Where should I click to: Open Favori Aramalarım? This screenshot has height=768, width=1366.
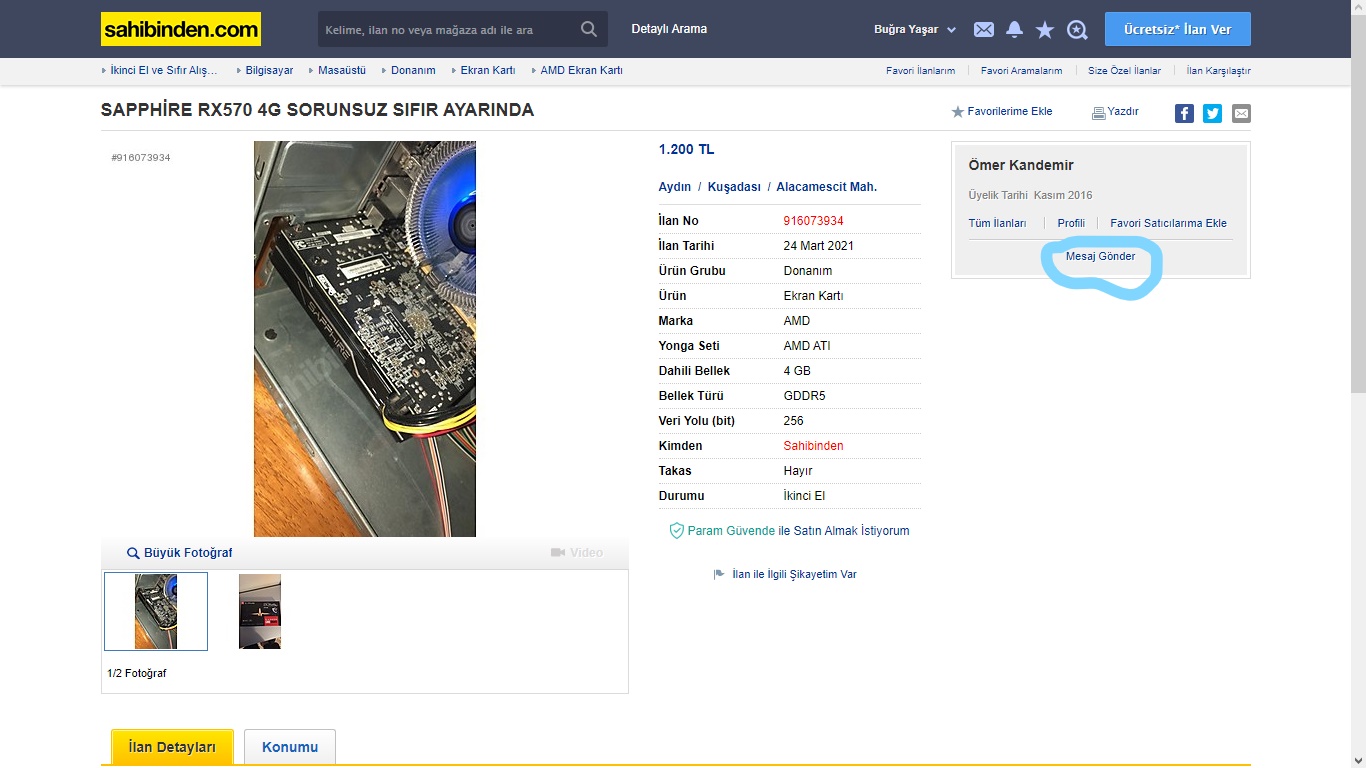[x=1021, y=71]
